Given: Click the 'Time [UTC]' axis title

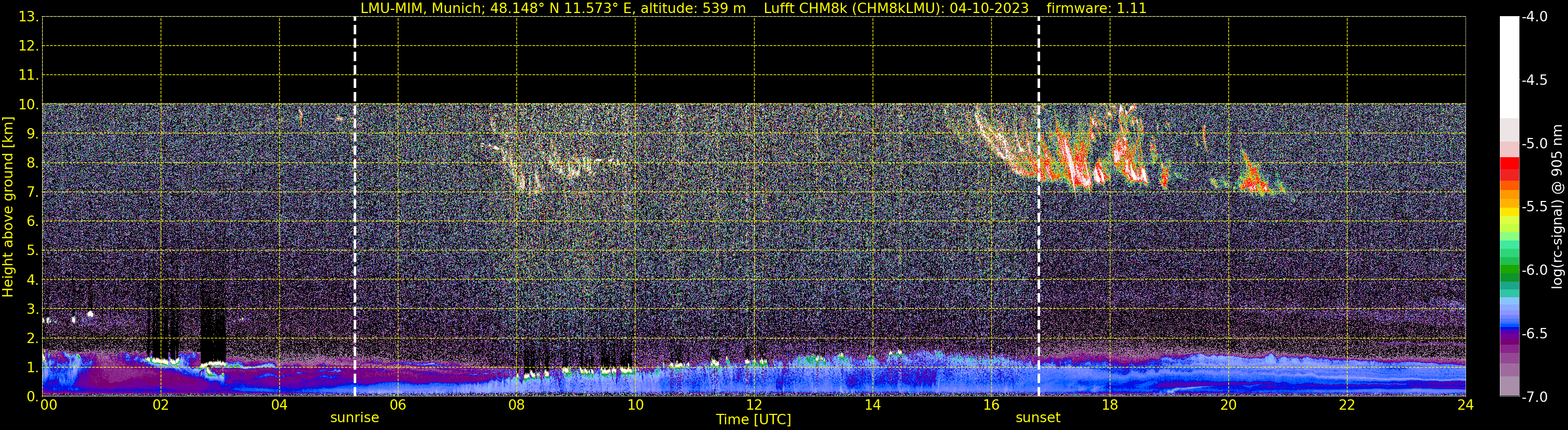Looking at the screenshot, I should click(754, 420).
